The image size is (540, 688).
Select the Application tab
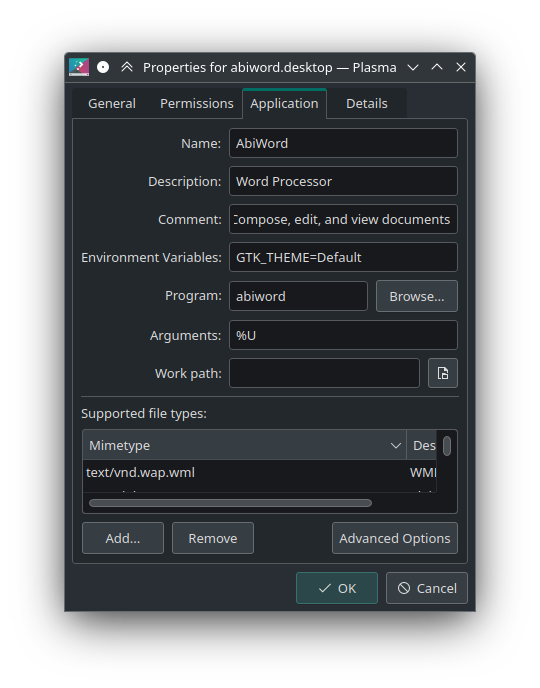pos(284,104)
